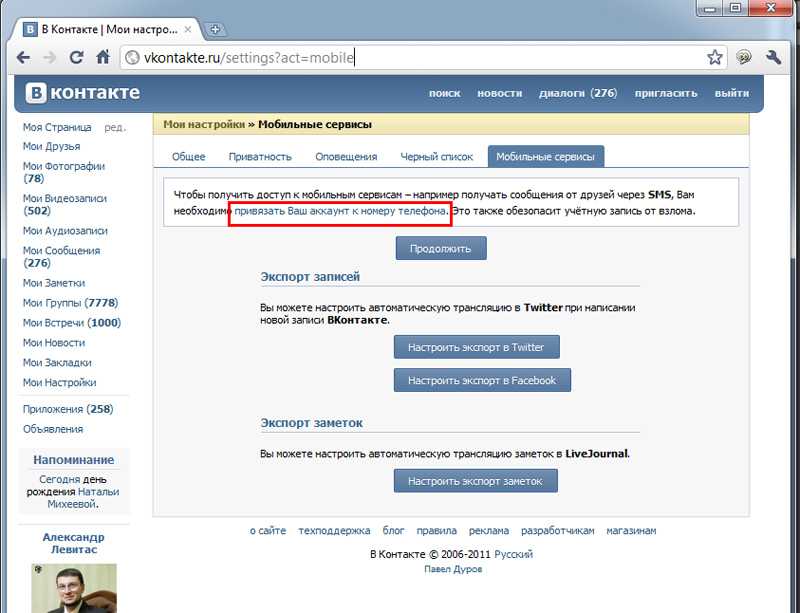Open Натальи Михеевой birthday reminder link
The height and width of the screenshot is (613, 800).
click(83, 498)
